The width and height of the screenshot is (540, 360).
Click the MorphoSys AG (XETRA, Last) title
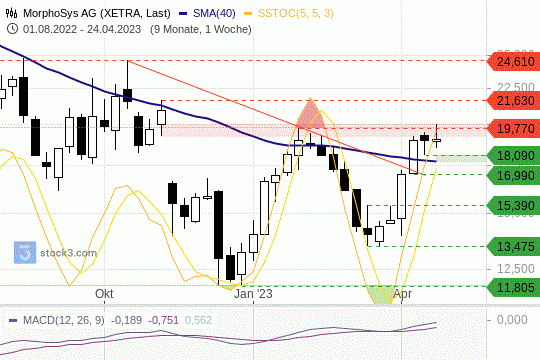click(97, 13)
